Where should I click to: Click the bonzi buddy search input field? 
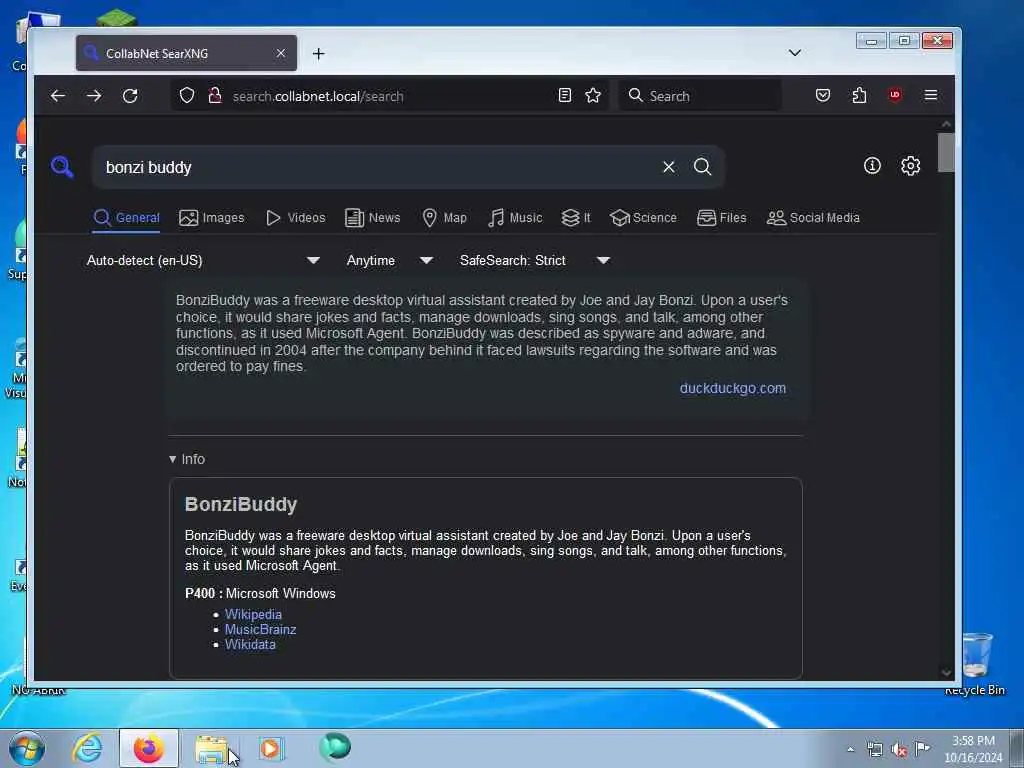click(376, 167)
